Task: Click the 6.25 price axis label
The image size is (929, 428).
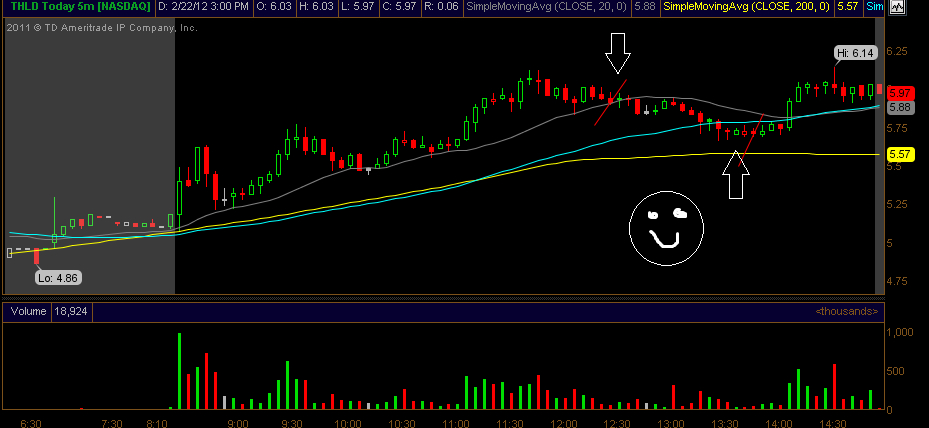Action: [896, 52]
